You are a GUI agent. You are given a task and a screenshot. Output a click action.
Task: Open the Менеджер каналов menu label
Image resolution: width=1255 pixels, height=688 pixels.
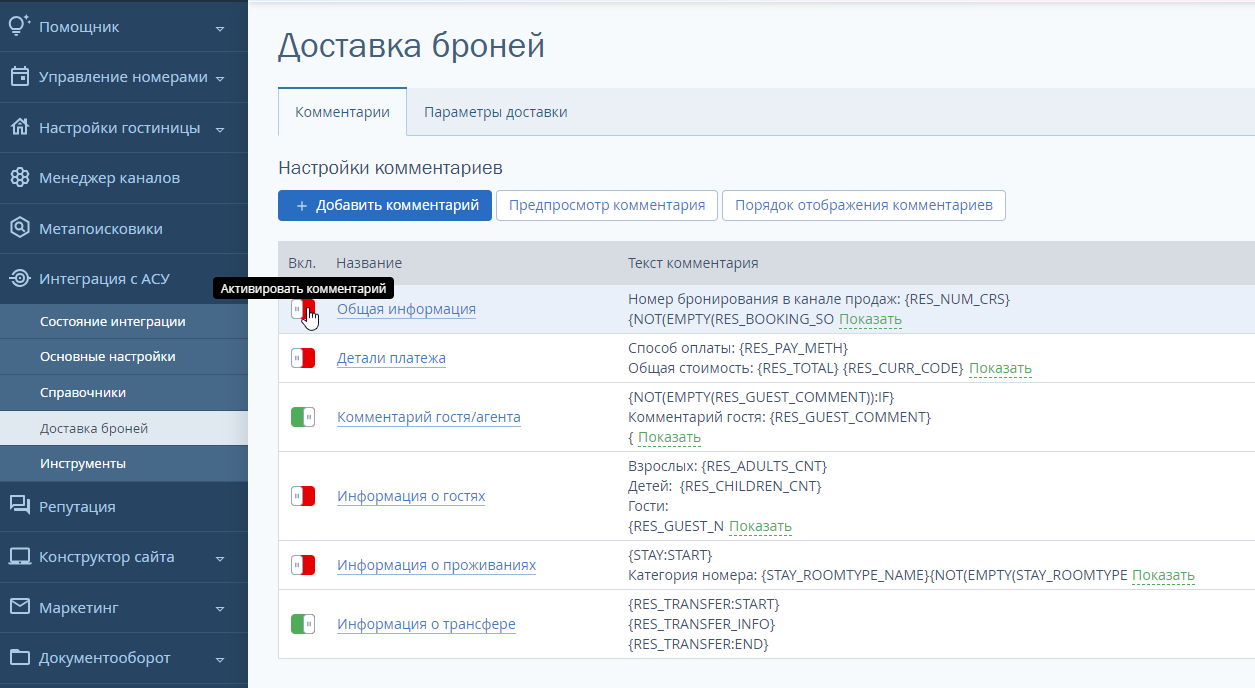pyautogui.click(x=109, y=178)
